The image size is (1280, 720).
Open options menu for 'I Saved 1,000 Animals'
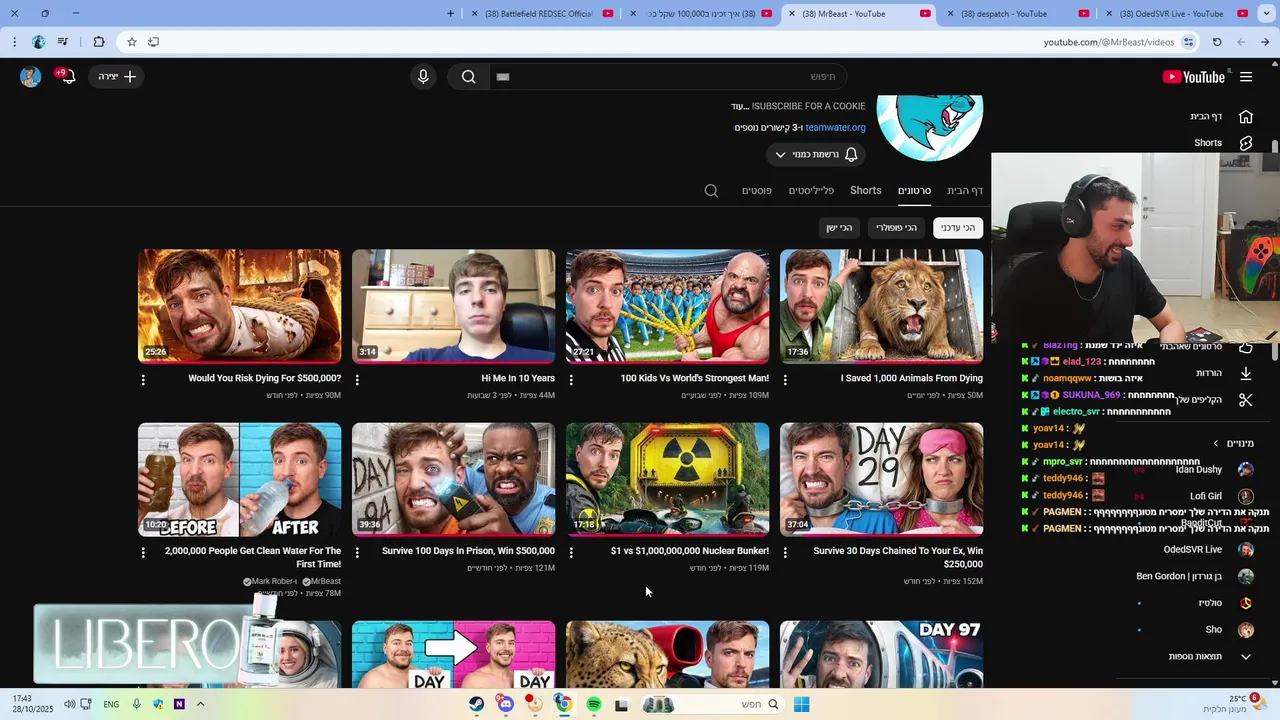click(x=785, y=380)
